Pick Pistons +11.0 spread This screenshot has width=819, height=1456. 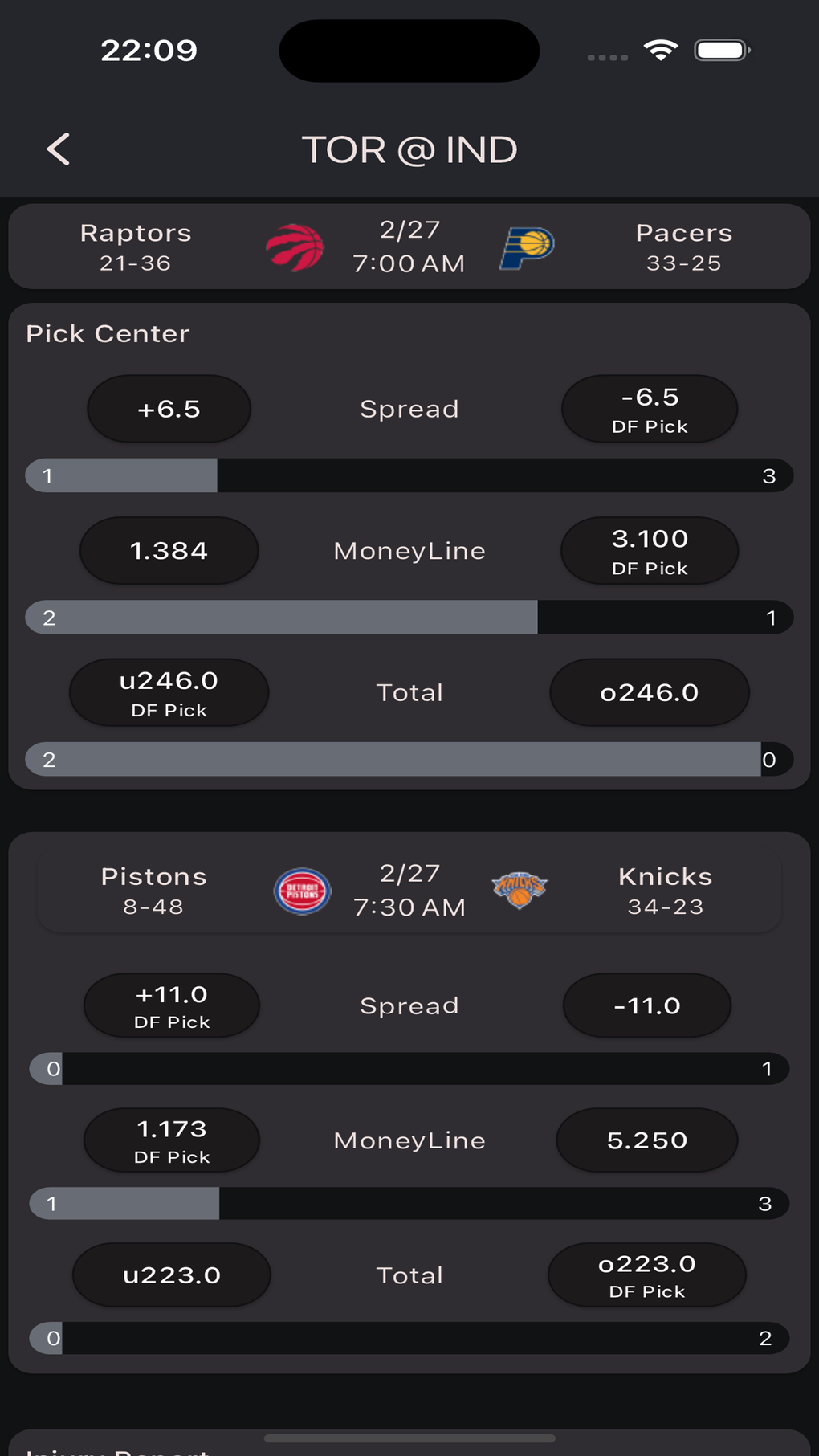(171, 1005)
